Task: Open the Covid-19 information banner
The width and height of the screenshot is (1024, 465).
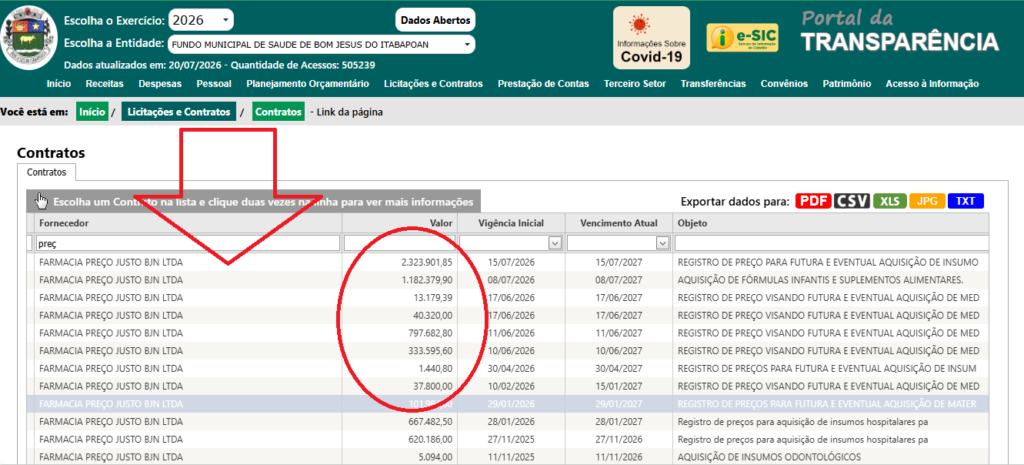Action: (x=651, y=38)
